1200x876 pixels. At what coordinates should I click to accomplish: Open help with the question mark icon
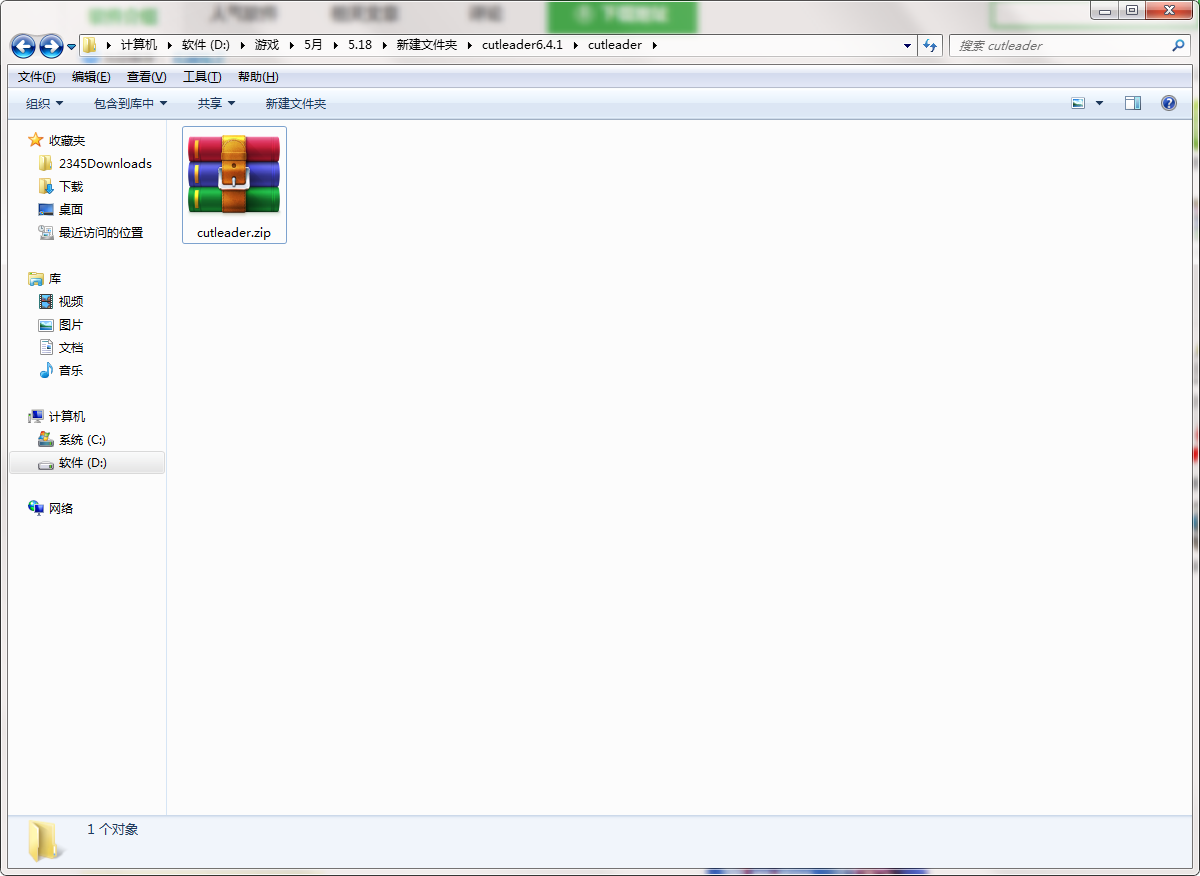coord(1168,103)
